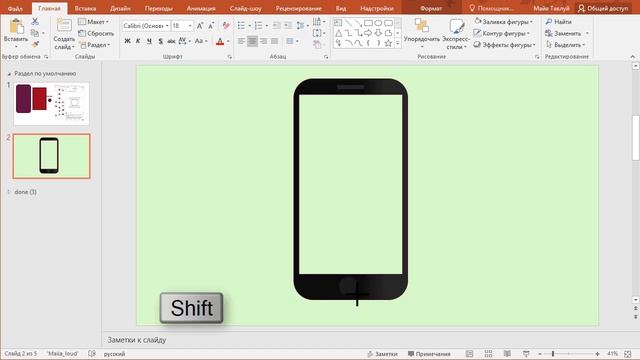Start slideshow from the status bar icon
The width and height of the screenshot is (640, 360).
point(526,354)
